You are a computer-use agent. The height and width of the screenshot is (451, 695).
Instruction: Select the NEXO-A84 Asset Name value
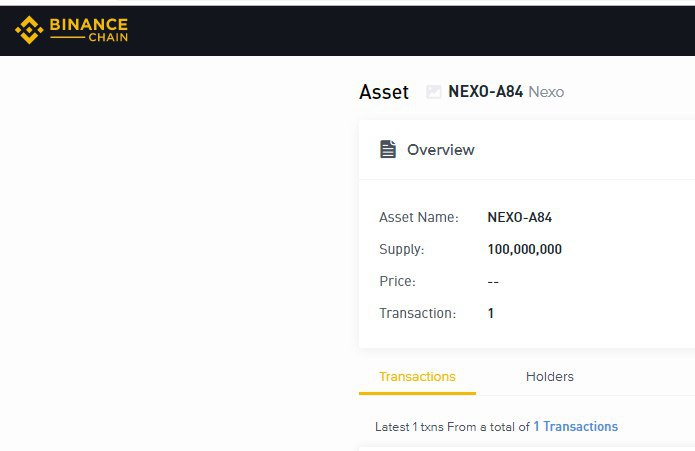pyautogui.click(x=519, y=217)
